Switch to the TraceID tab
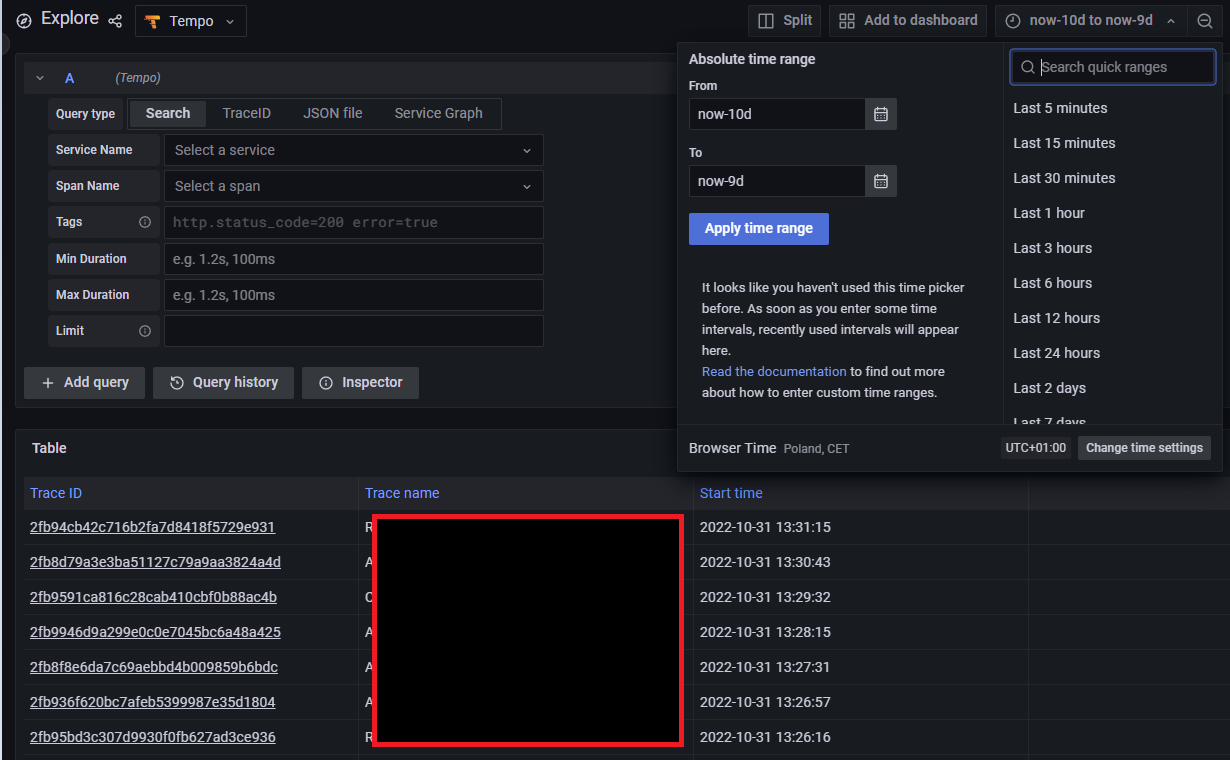 pos(246,113)
